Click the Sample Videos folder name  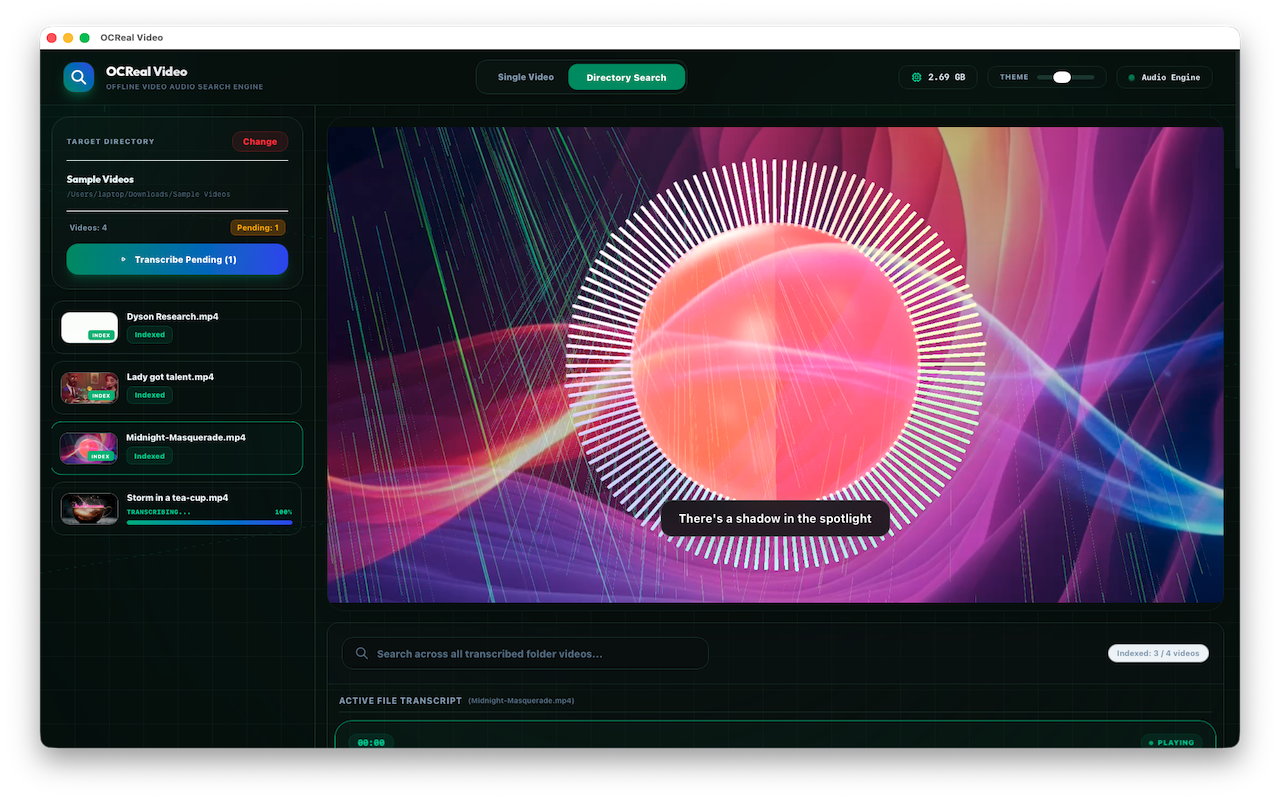(x=100, y=180)
